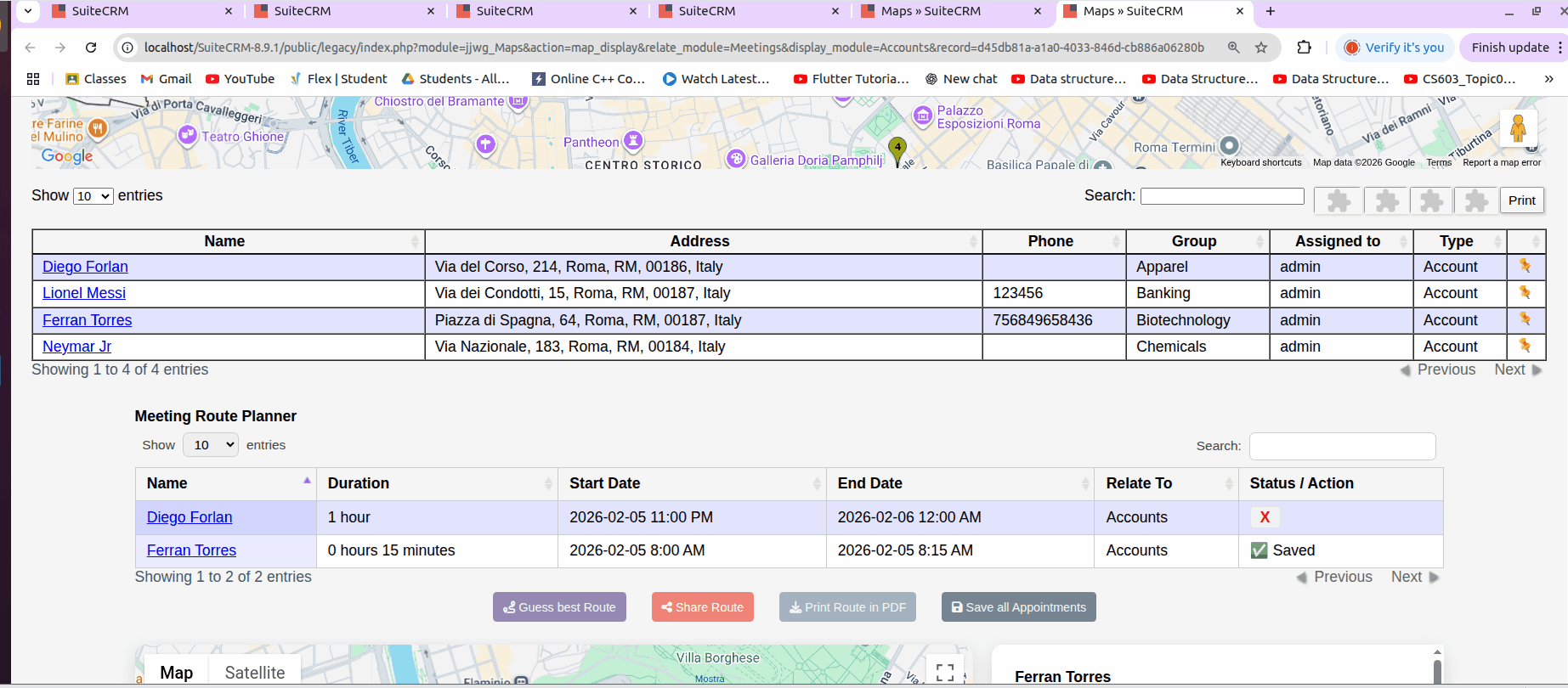
Task: Click Print Route in PDF button
Action: [x=847, y=607]
